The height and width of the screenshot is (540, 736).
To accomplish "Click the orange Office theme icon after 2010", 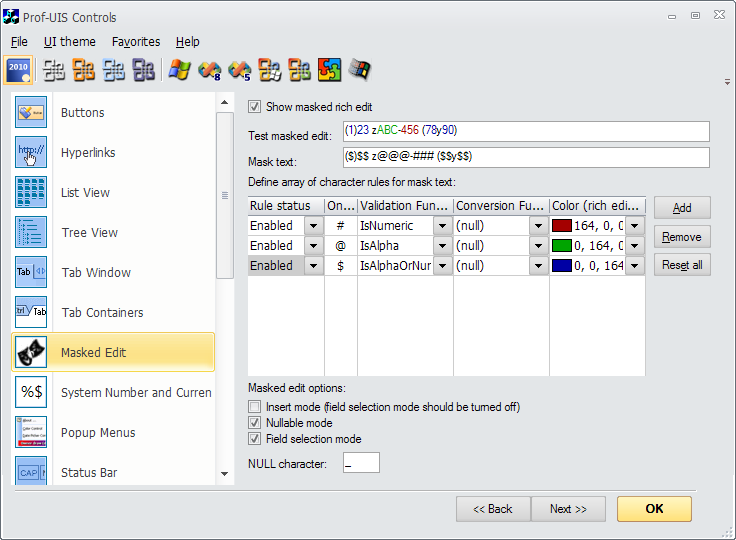I will 84,70.
